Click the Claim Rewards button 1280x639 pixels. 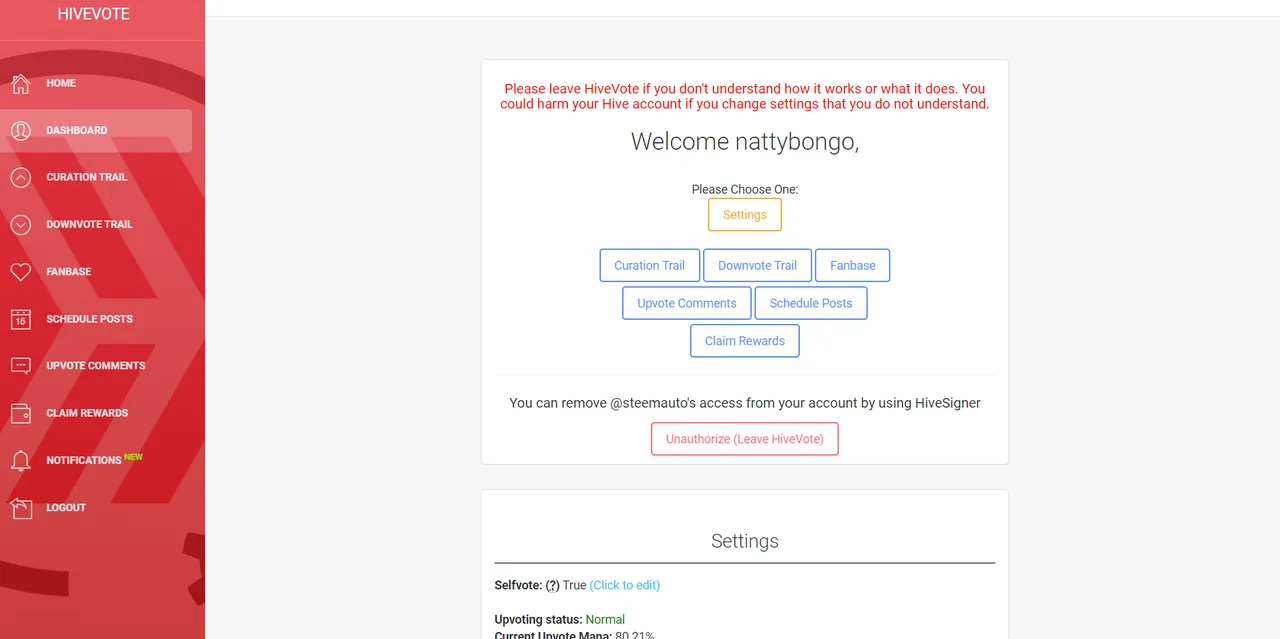pos(745,341)
